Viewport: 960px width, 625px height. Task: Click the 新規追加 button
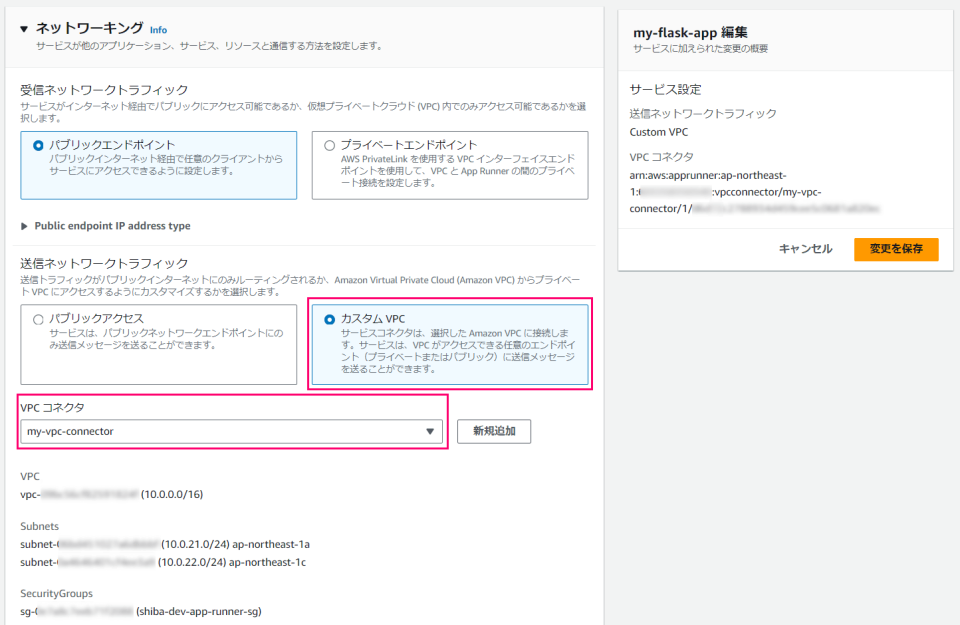coord(493,431)
